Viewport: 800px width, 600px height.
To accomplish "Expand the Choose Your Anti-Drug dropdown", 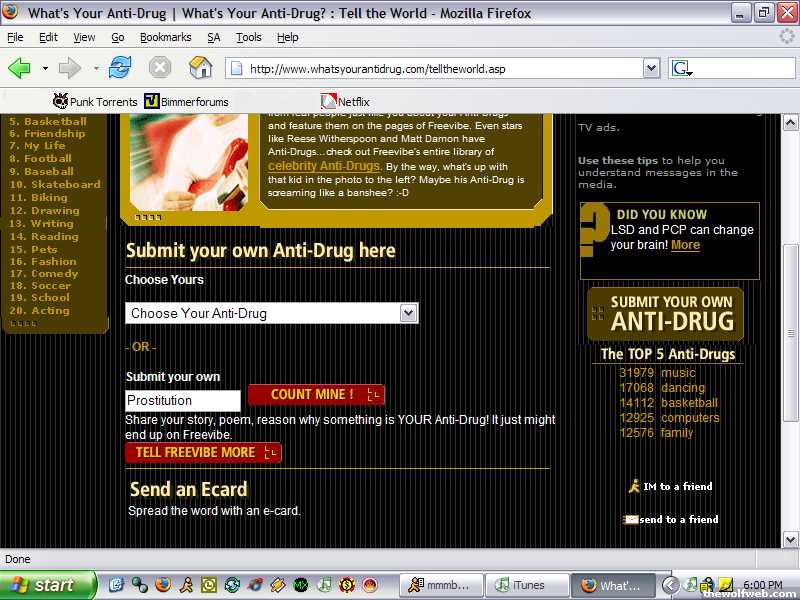I will (x=408, y=313).
